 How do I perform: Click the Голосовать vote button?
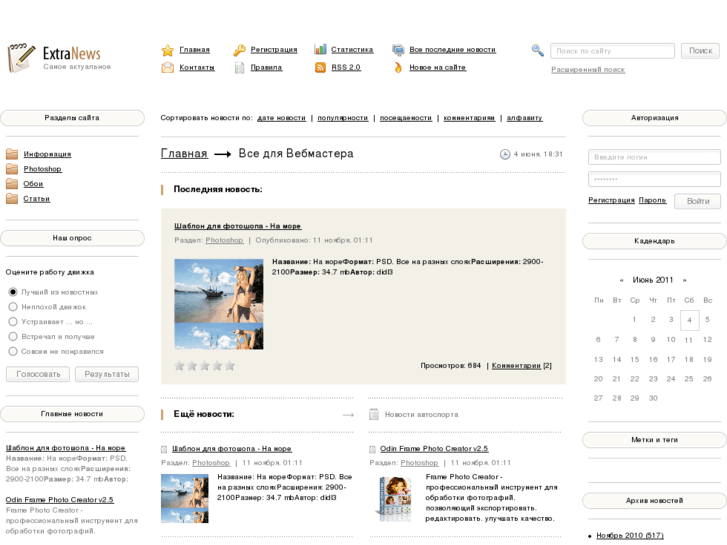[38, 374]
